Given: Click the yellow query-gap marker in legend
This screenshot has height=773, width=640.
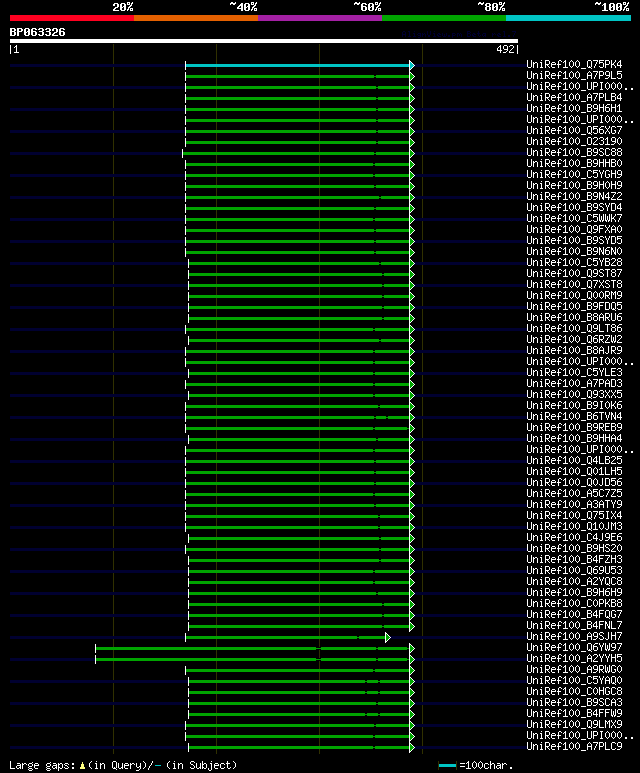Looking at the screenshot, I should click(x=82, y=766).
